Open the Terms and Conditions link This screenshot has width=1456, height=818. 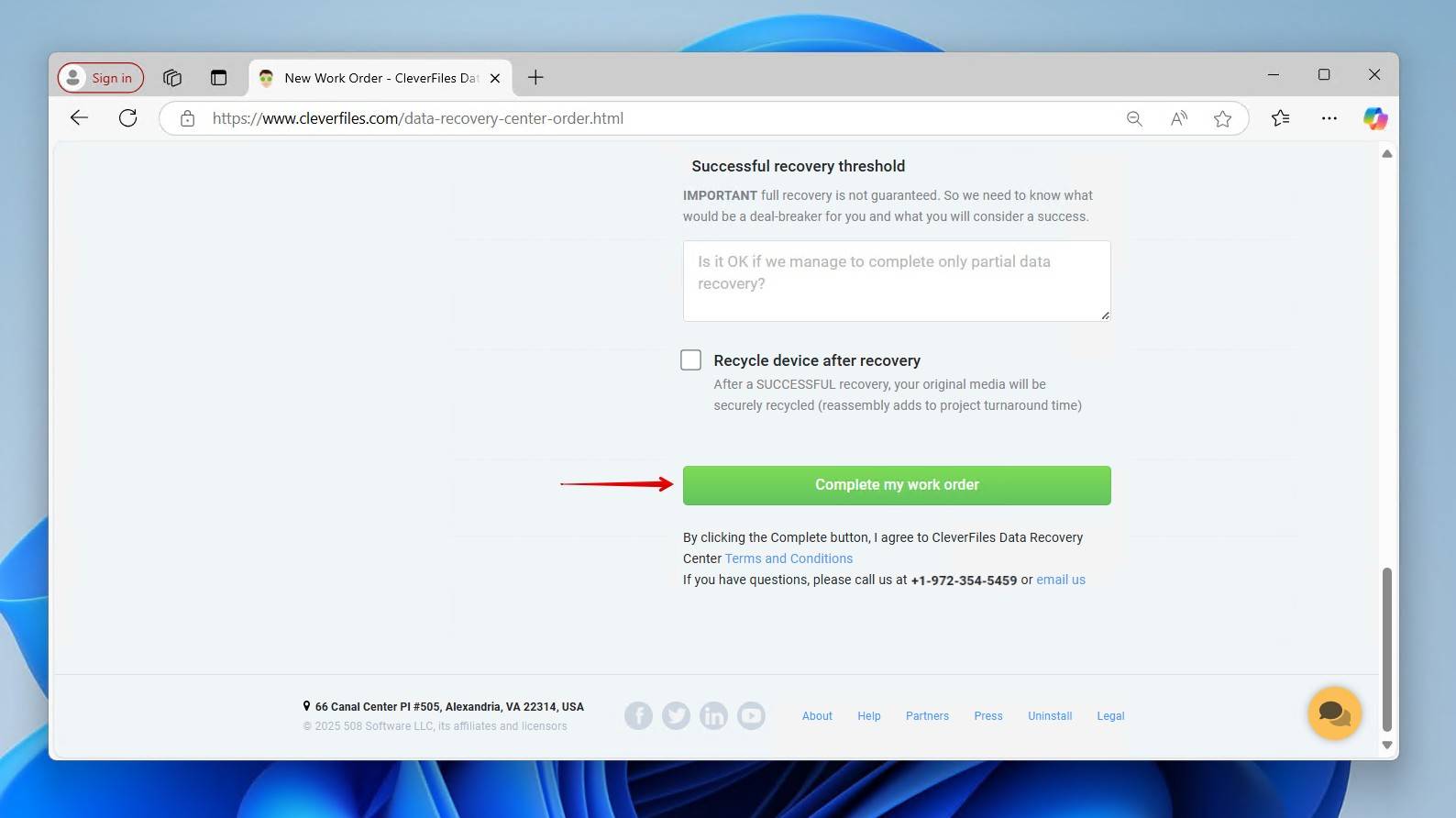tap(789, 558)
